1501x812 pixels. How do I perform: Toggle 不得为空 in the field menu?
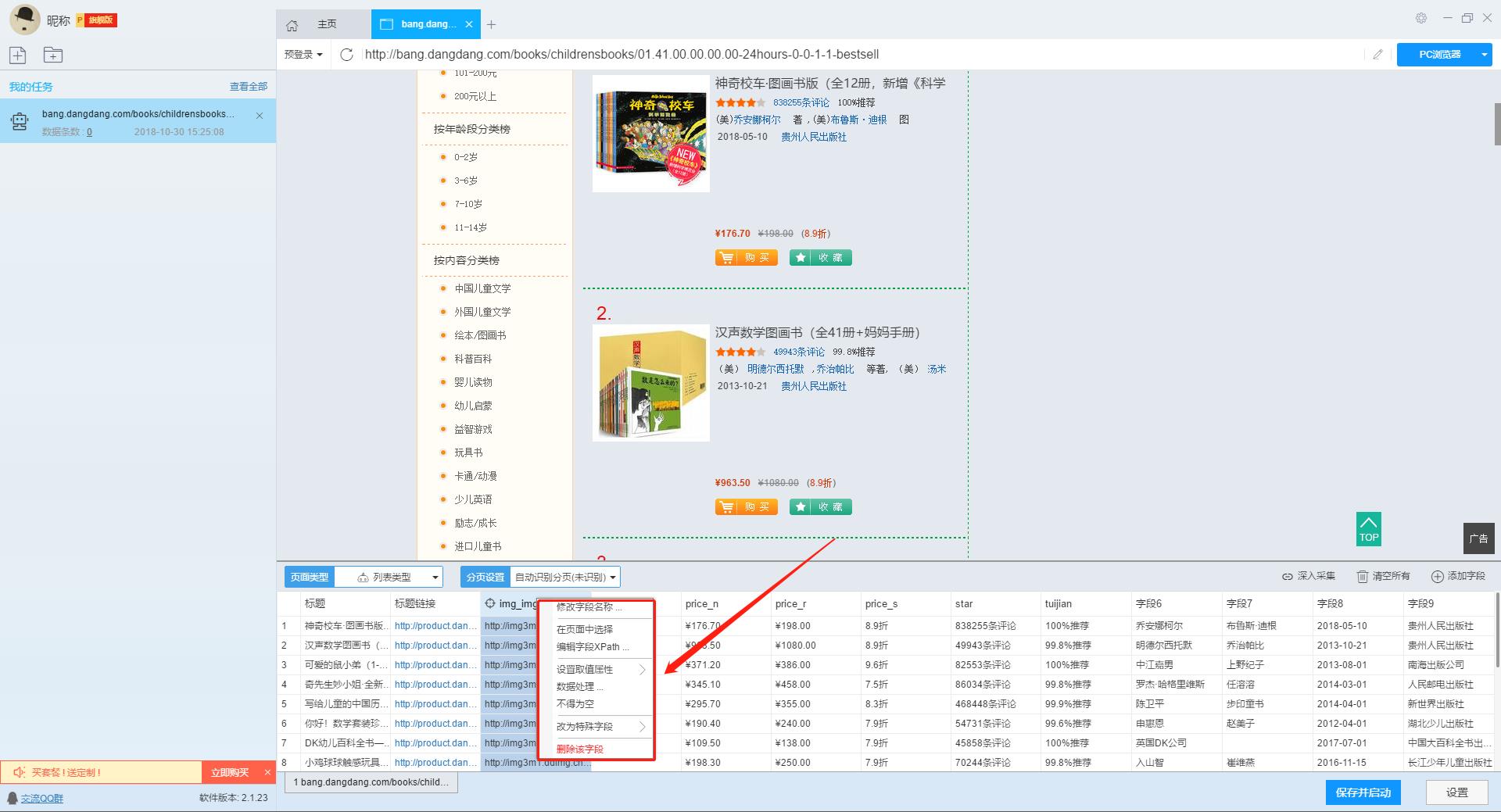[x=576, y=703]
